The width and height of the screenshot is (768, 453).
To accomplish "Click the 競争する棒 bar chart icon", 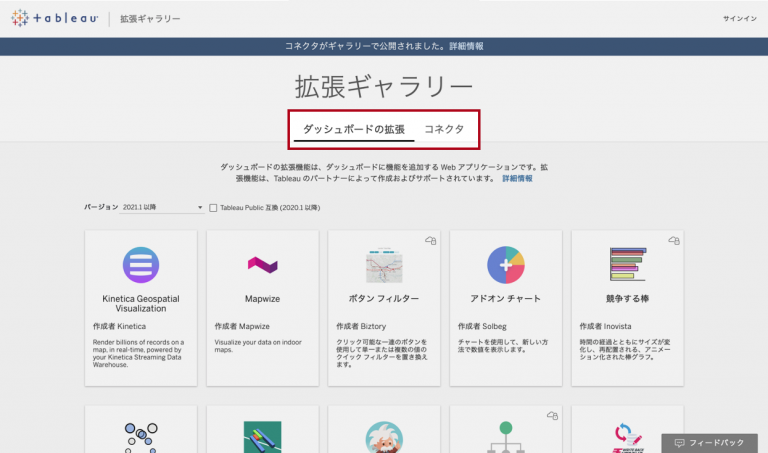I will [627, 264].
